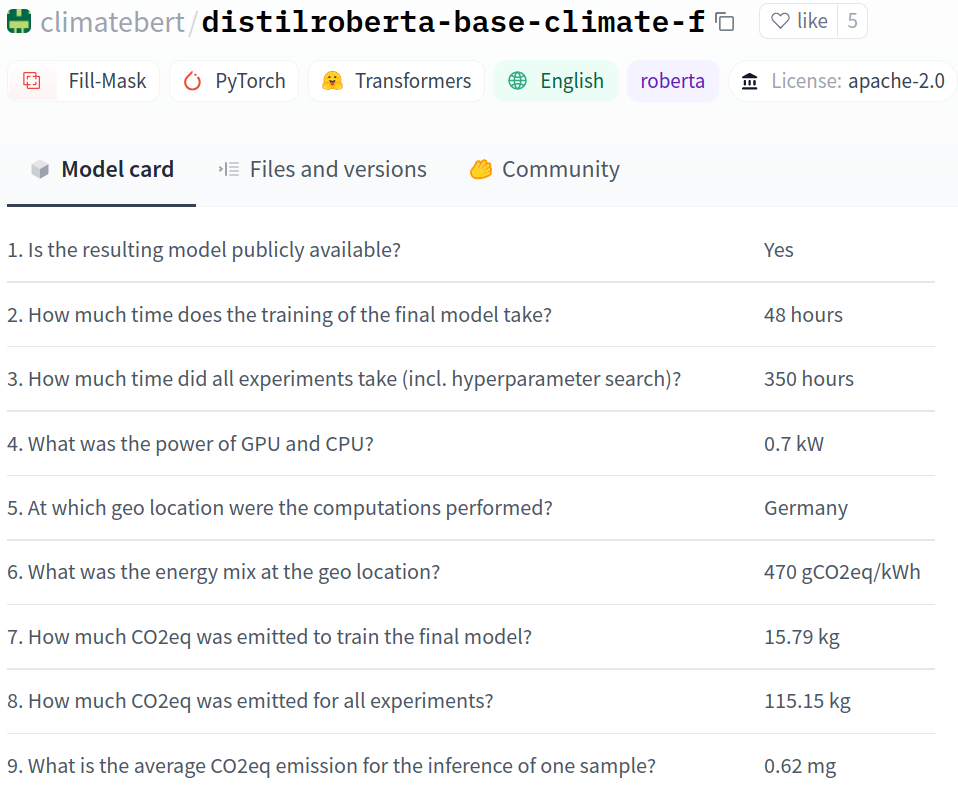Select the roberta tag

pyautogui.click(x=673, y=81)
